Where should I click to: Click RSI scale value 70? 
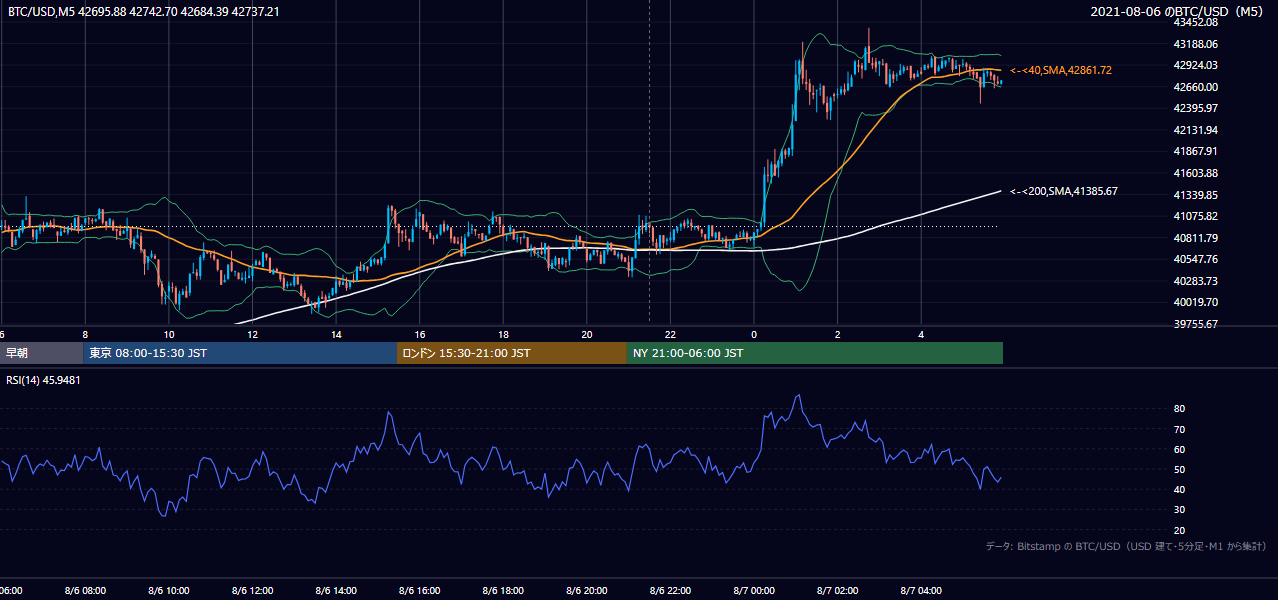click(x=1180, y=429)
